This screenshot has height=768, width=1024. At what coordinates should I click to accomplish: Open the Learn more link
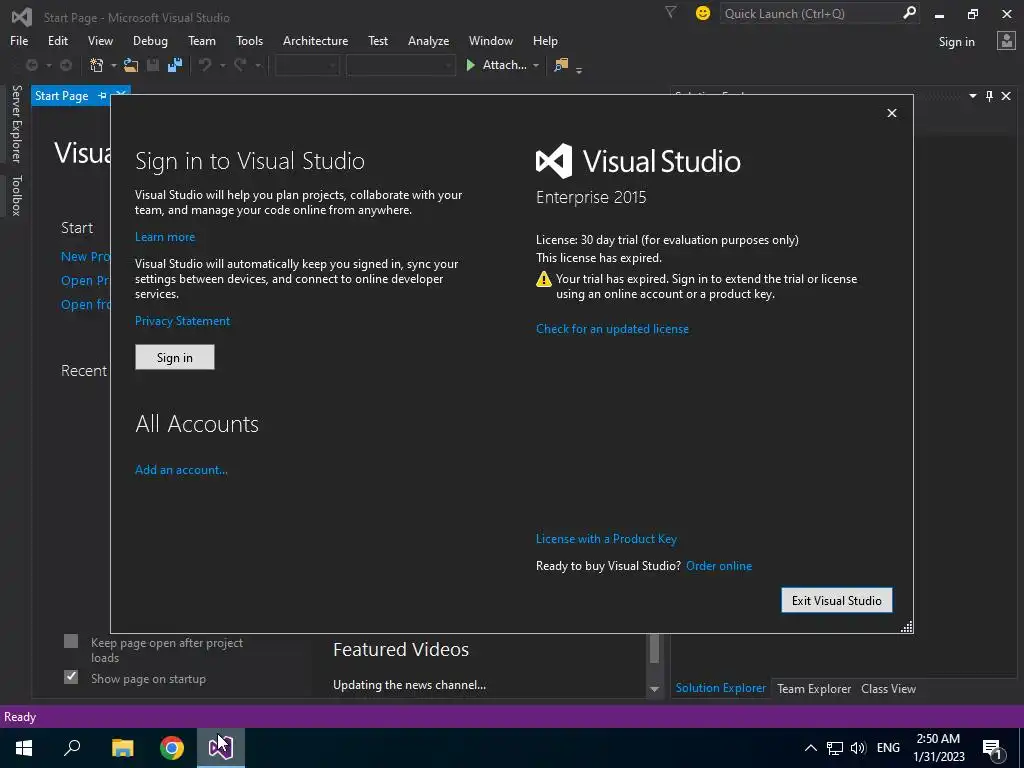165,236
